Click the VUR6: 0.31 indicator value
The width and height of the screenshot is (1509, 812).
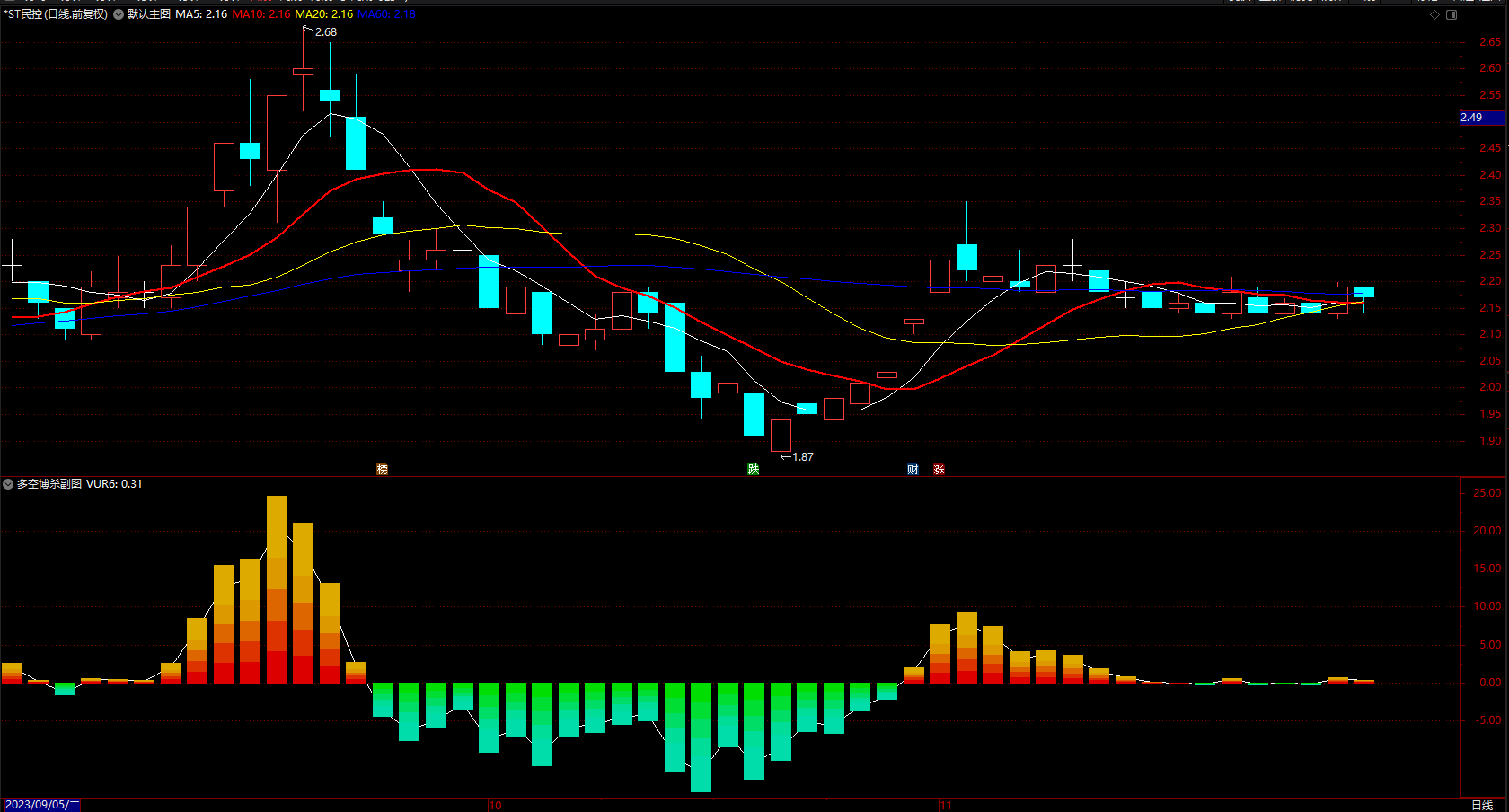(114, 484)
